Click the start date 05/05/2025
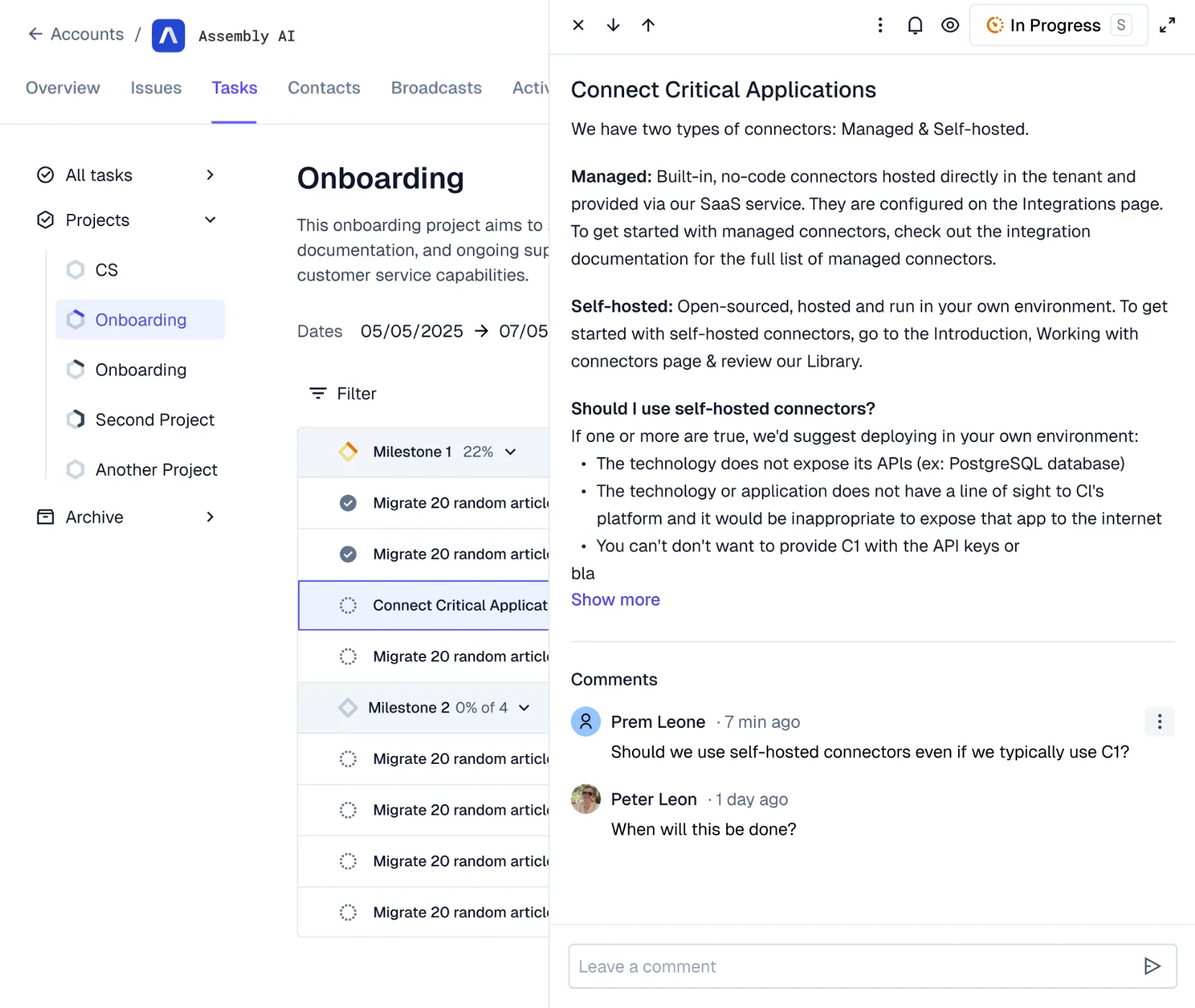This screenshot has height=1008, width=1195. point(412,331)
